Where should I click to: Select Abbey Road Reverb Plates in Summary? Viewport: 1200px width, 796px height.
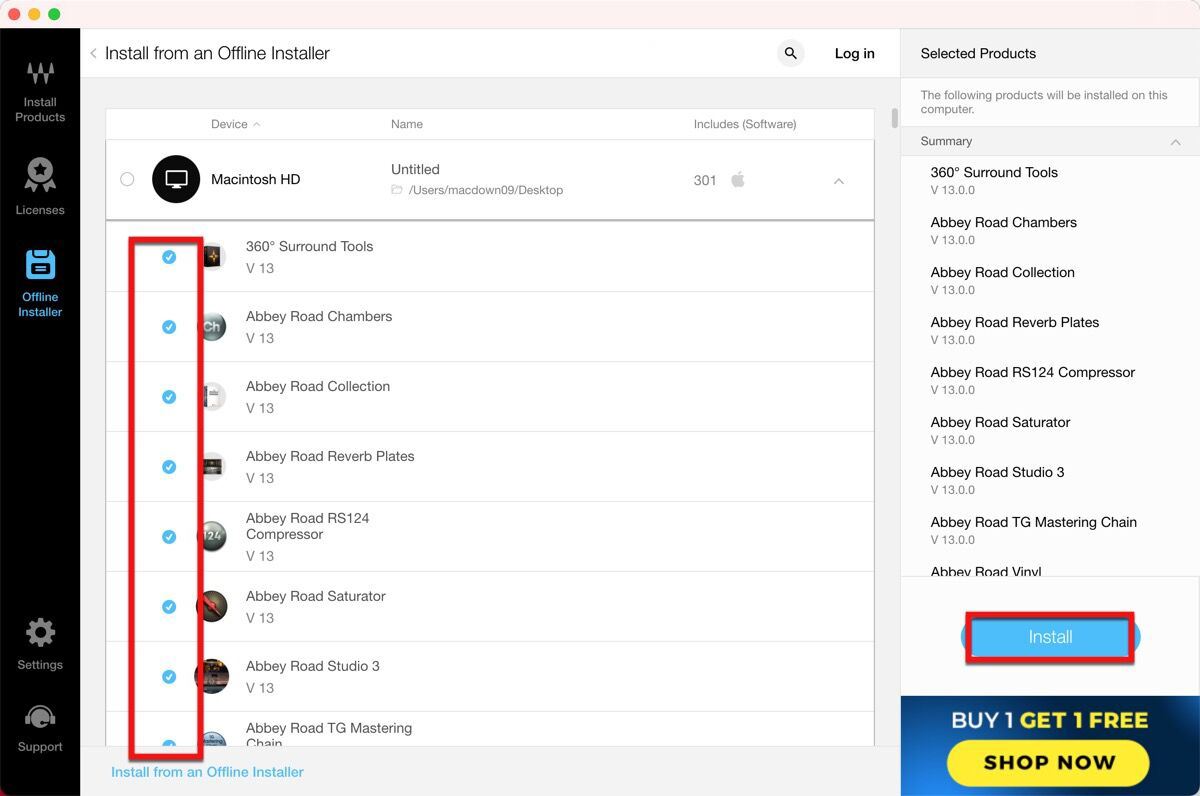1015,323
